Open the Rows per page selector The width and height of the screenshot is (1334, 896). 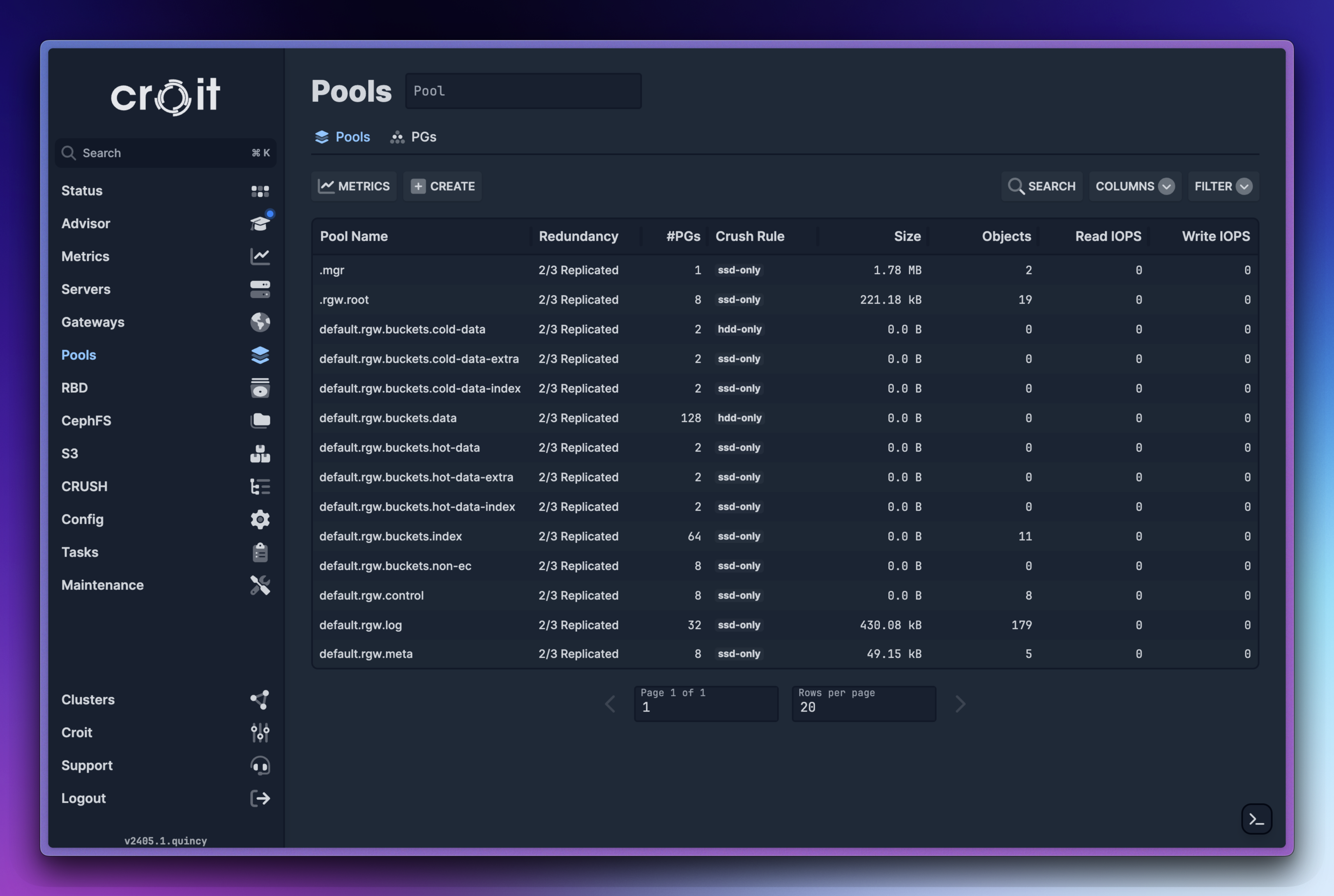pyautogui.click(x=863, y=704)
